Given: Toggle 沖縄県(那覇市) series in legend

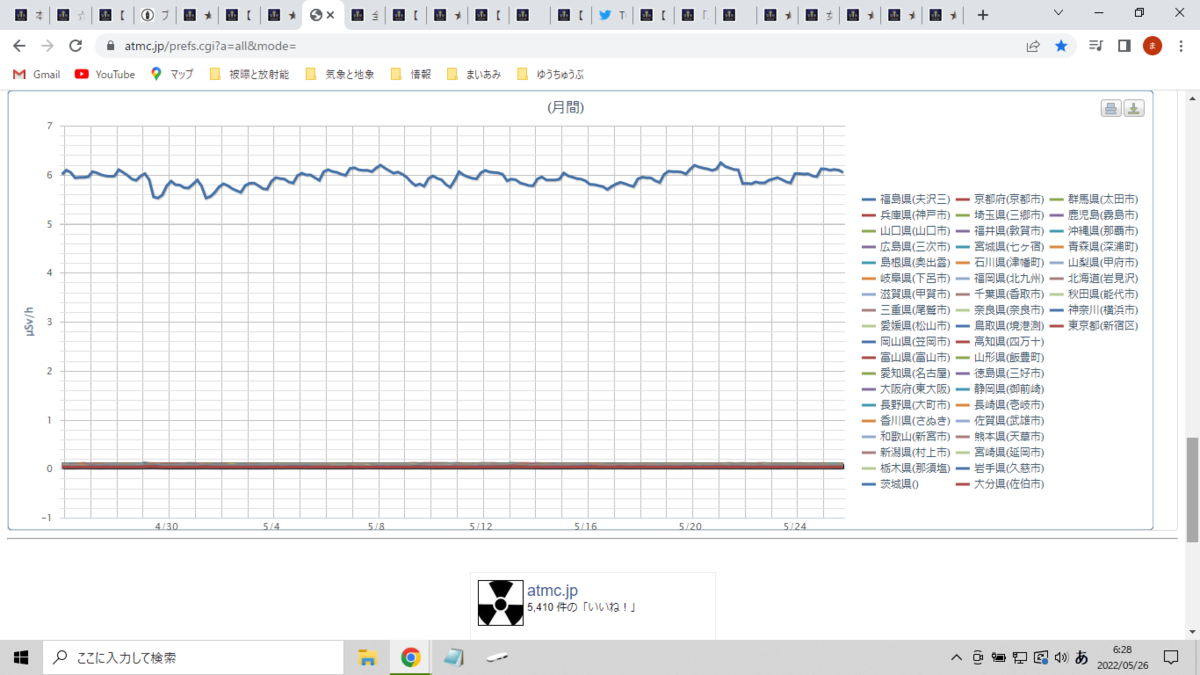Looking at the screenshot, I should 1093,231.
